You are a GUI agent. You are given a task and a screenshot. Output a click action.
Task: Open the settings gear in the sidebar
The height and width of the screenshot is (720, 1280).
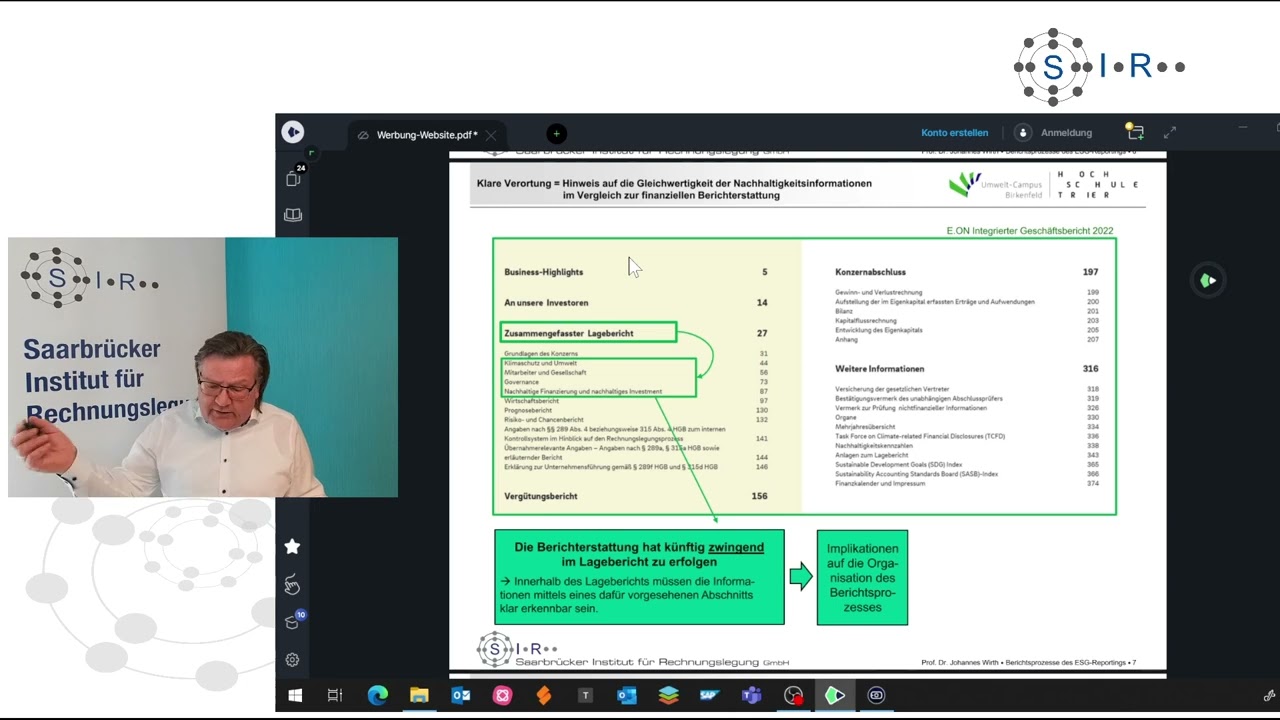point(292,659)
